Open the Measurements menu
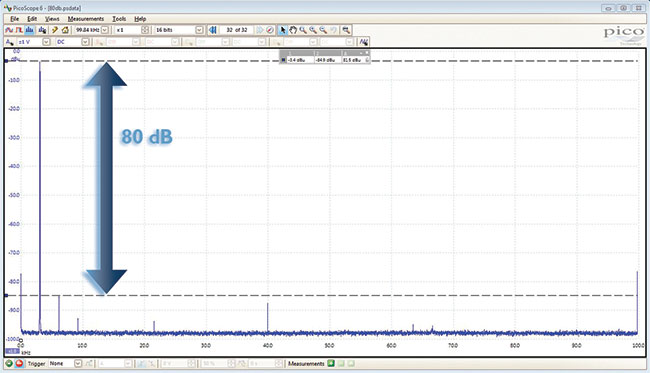 pyautogui.click(x=86, y=19)
